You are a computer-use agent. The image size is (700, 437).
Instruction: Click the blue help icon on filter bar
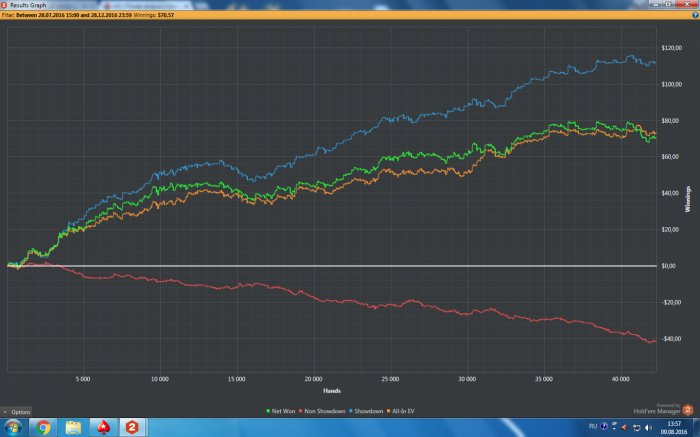tap(695, 15)
